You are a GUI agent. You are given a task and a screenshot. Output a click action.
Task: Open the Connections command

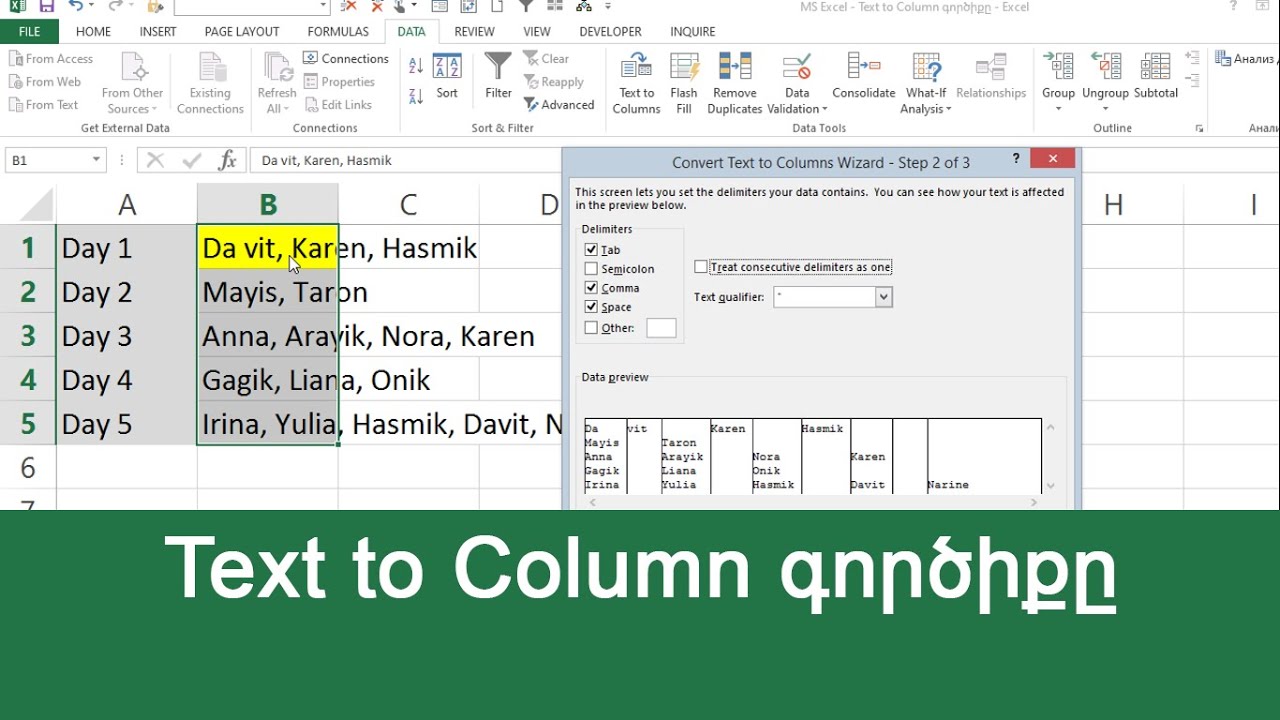[345, 59]
